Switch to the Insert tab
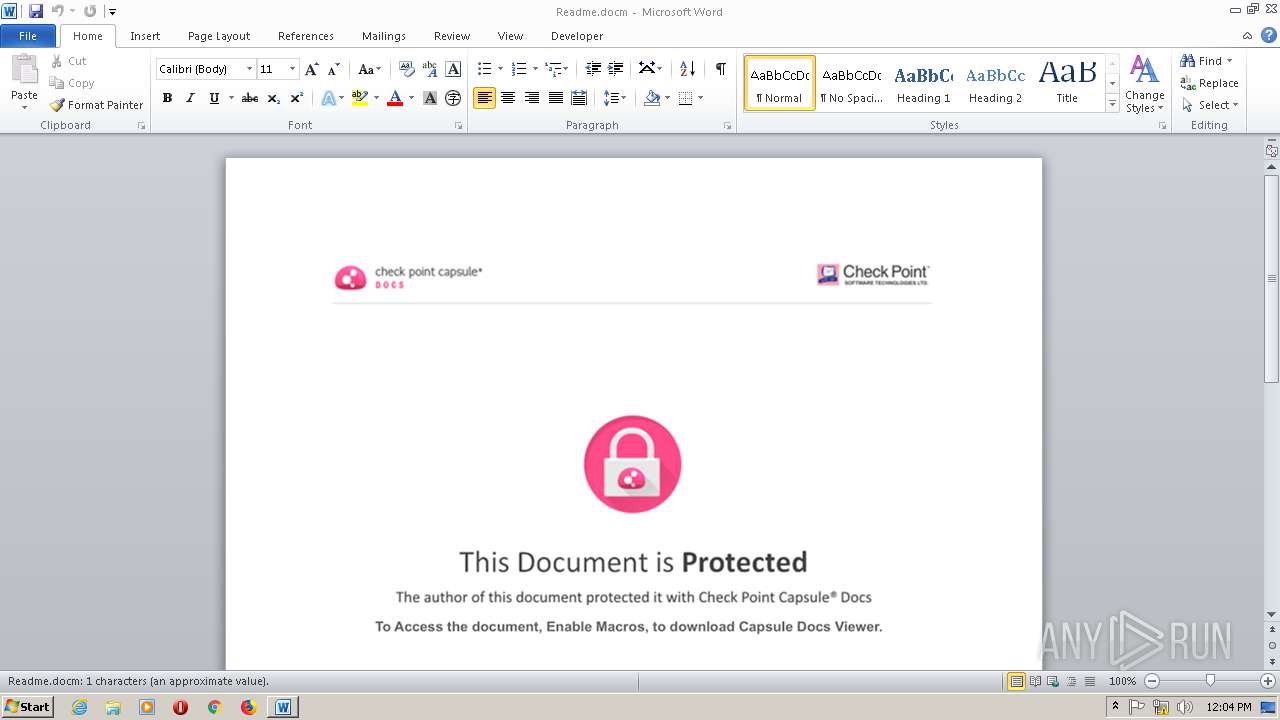Screen dimensions: 1280x720 tap(145, 36)
